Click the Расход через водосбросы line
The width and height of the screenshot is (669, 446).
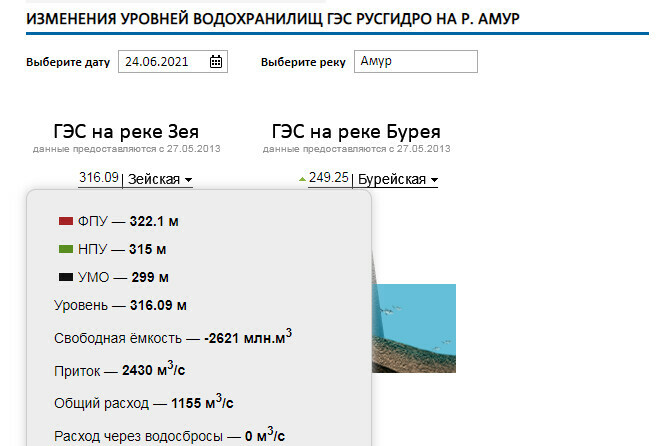pos(169,435)
